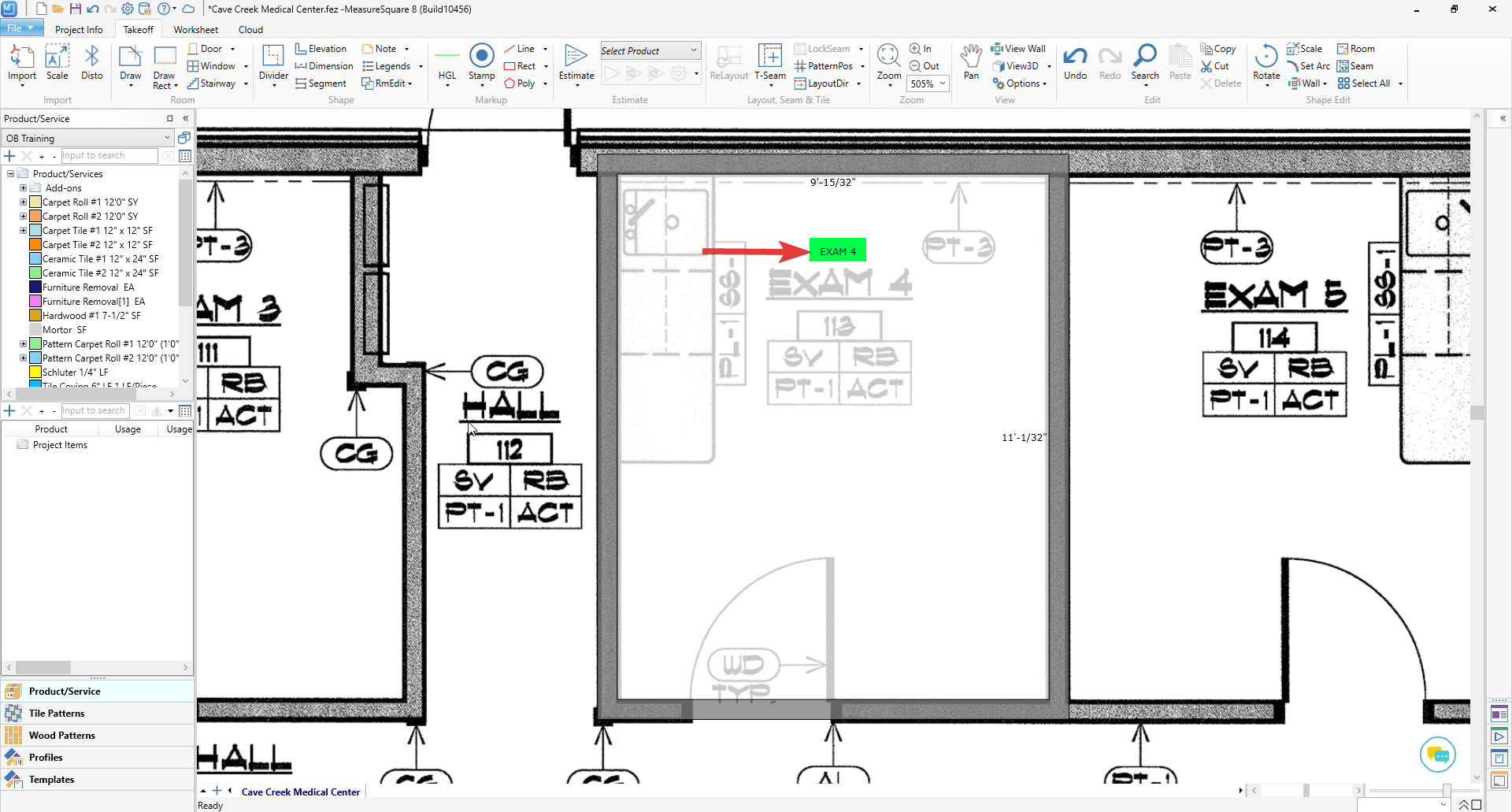The height and width of the screenshot is (812, 1512).
Task: Open the Tile Patterns panel
Action: [98, 714]
